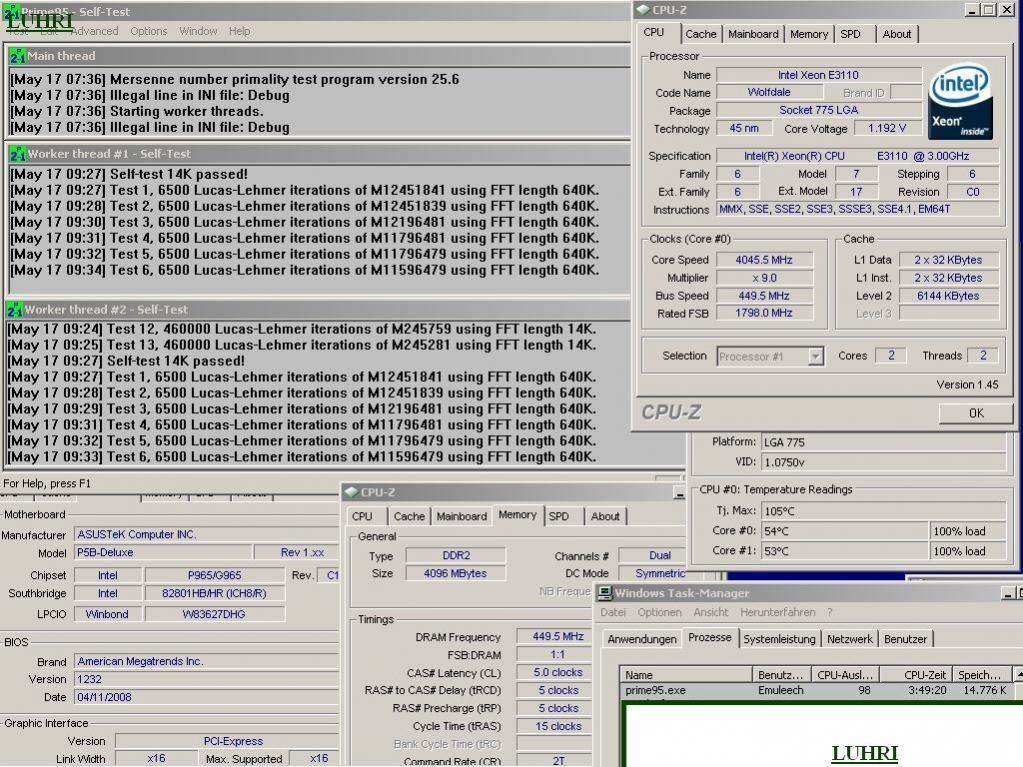Viewport: 1023px width, 767px height.
Task: Open Herunterfahren menu in Task-Manager
Action: click(778, 612)
